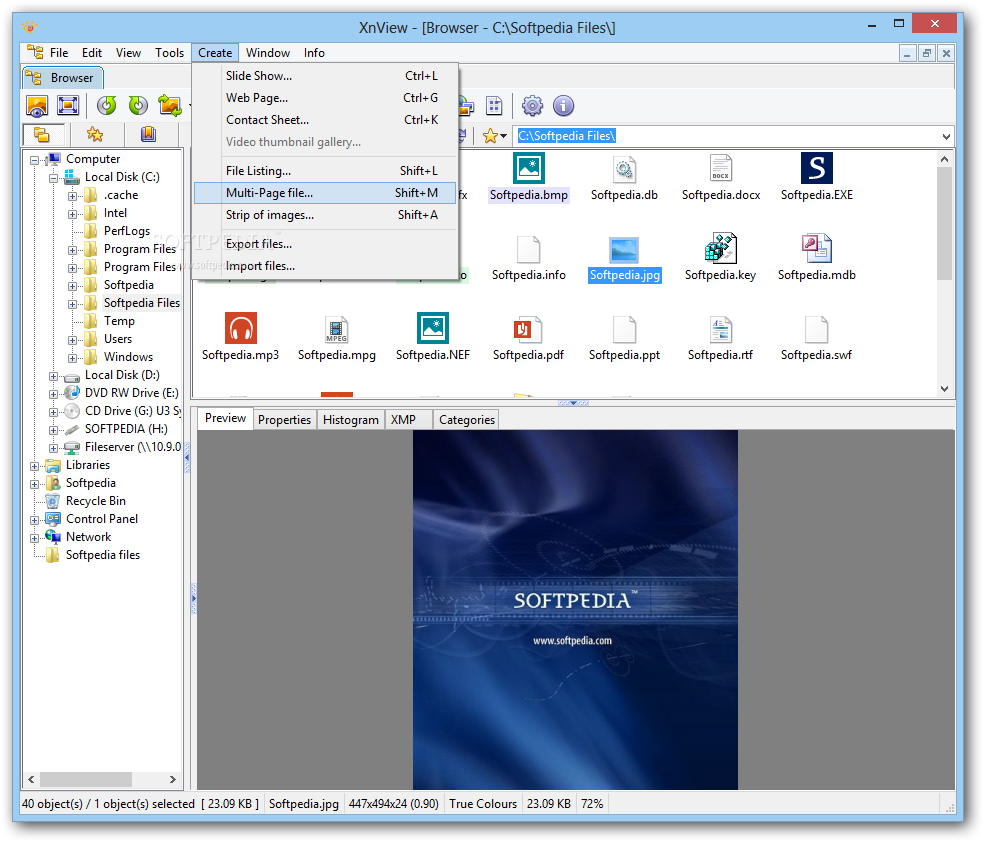
Task: Open the File menu
Action: 59,53
